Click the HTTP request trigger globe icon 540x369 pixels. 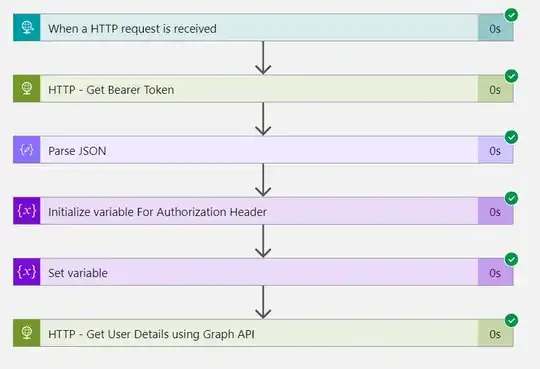coord(27,28)
